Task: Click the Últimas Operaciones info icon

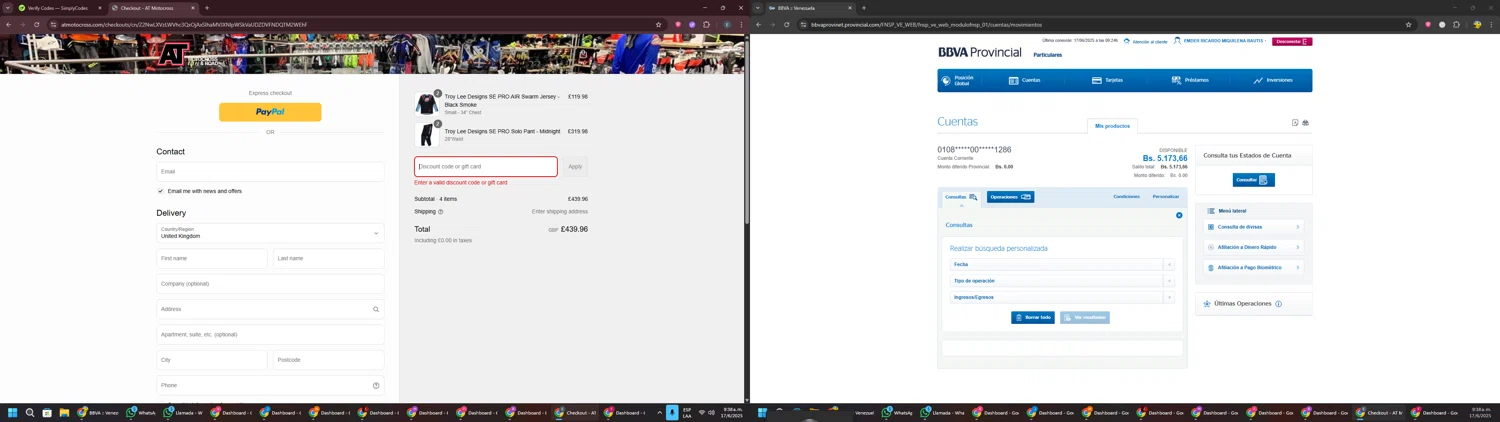Action: pos(1278,304)
